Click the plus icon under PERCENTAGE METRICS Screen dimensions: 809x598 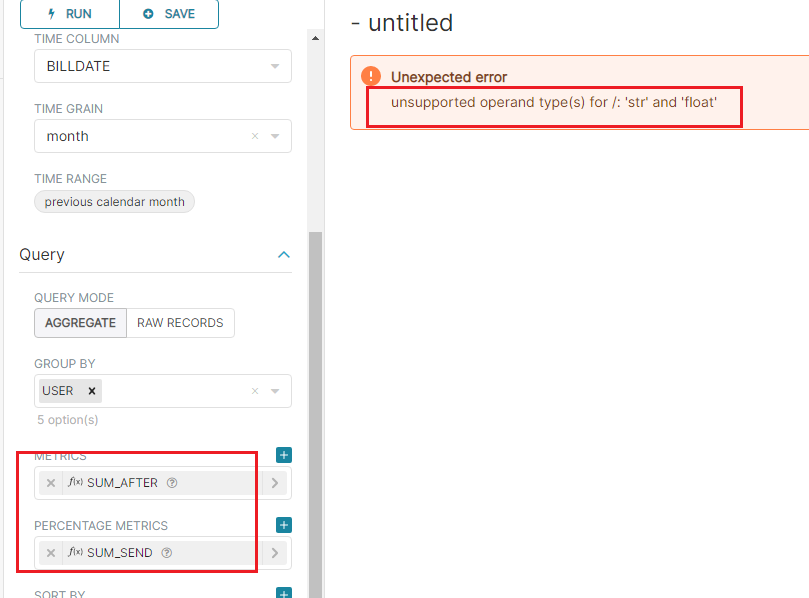coord(283,525)
